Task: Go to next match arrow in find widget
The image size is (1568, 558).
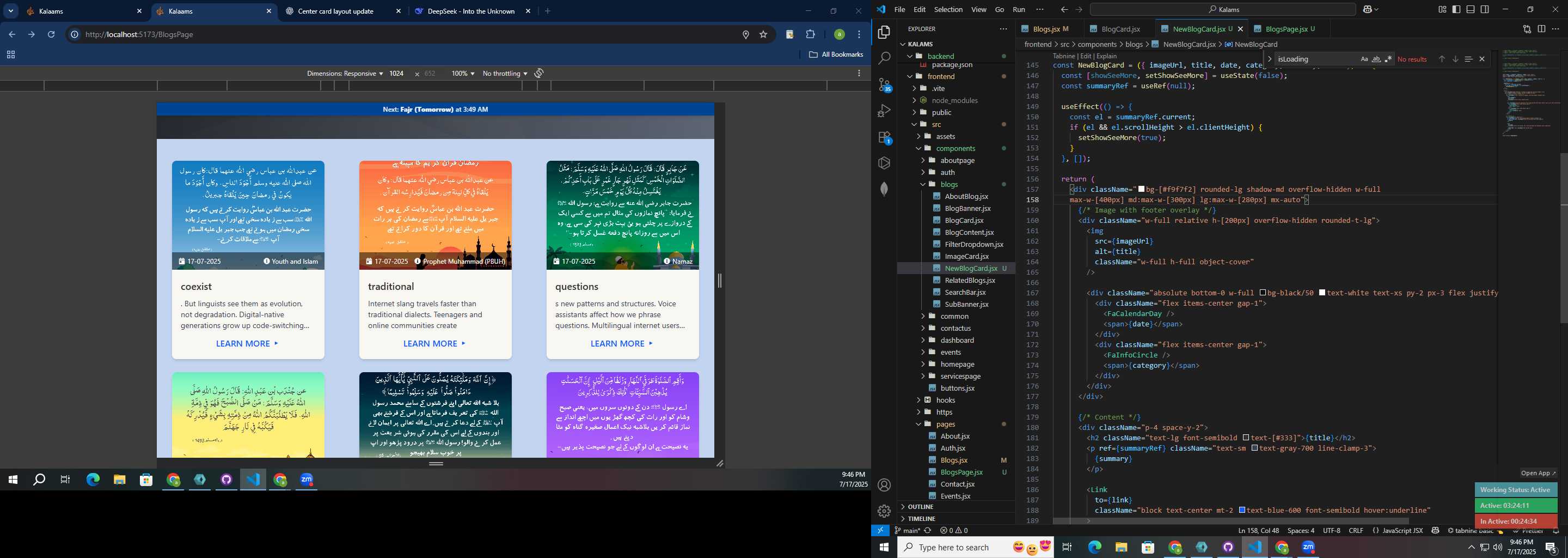Action: point(1455,59)
